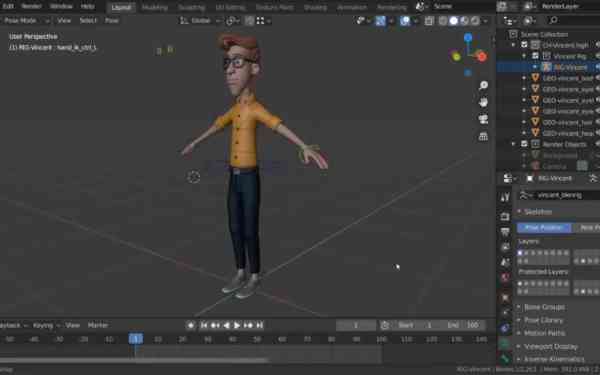Jump to the timeline end frame

259,325
